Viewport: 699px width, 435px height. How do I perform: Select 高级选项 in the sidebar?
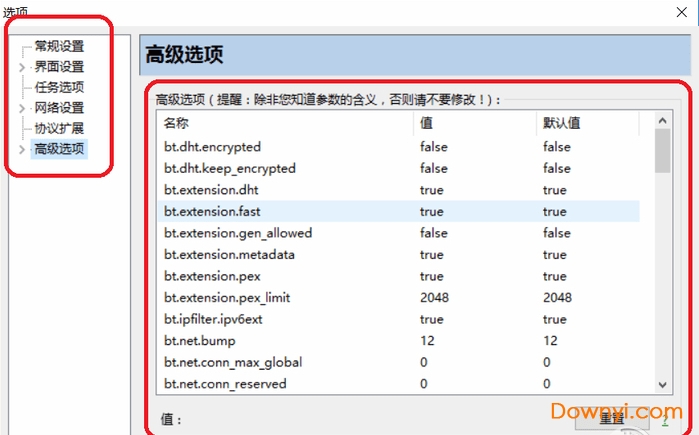pos(59,149)
